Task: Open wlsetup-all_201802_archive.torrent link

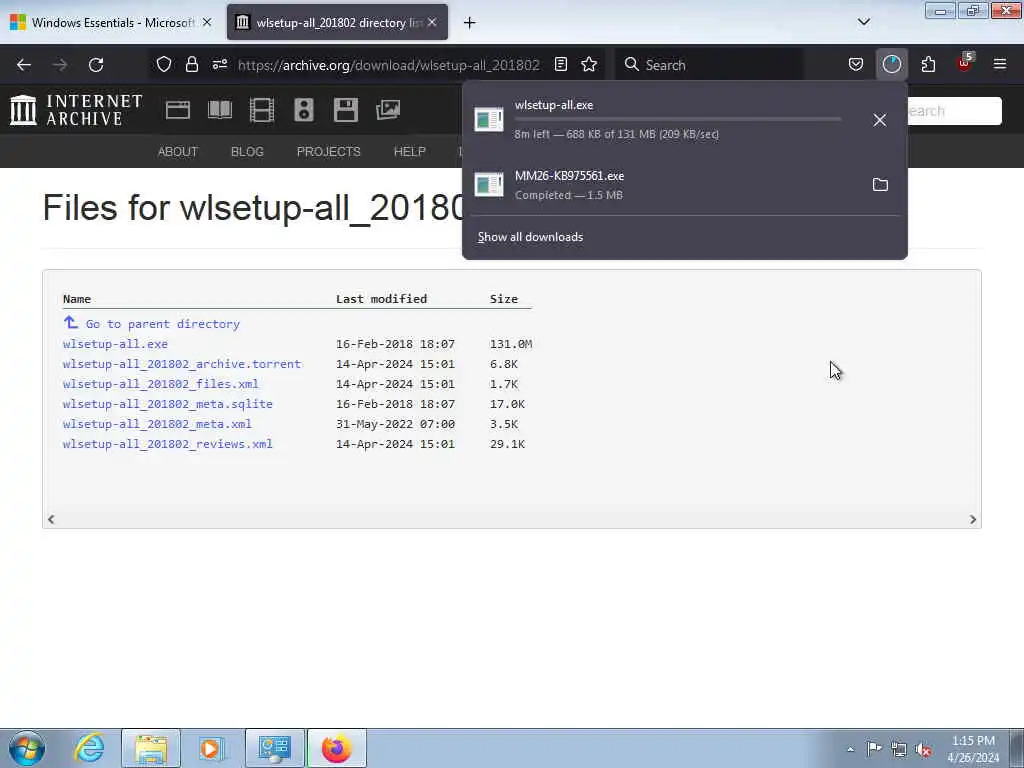Action: [182, 364]
